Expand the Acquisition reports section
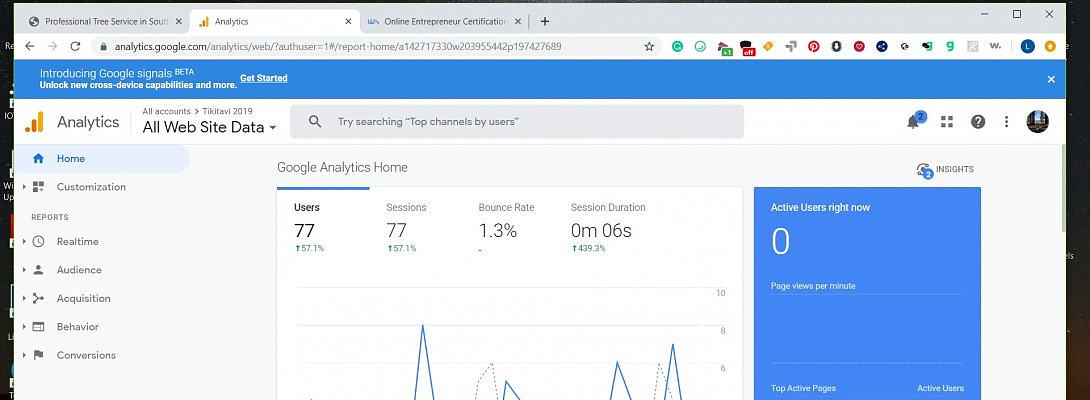This screenshot has width=1090, height=400. pos(83,298)
